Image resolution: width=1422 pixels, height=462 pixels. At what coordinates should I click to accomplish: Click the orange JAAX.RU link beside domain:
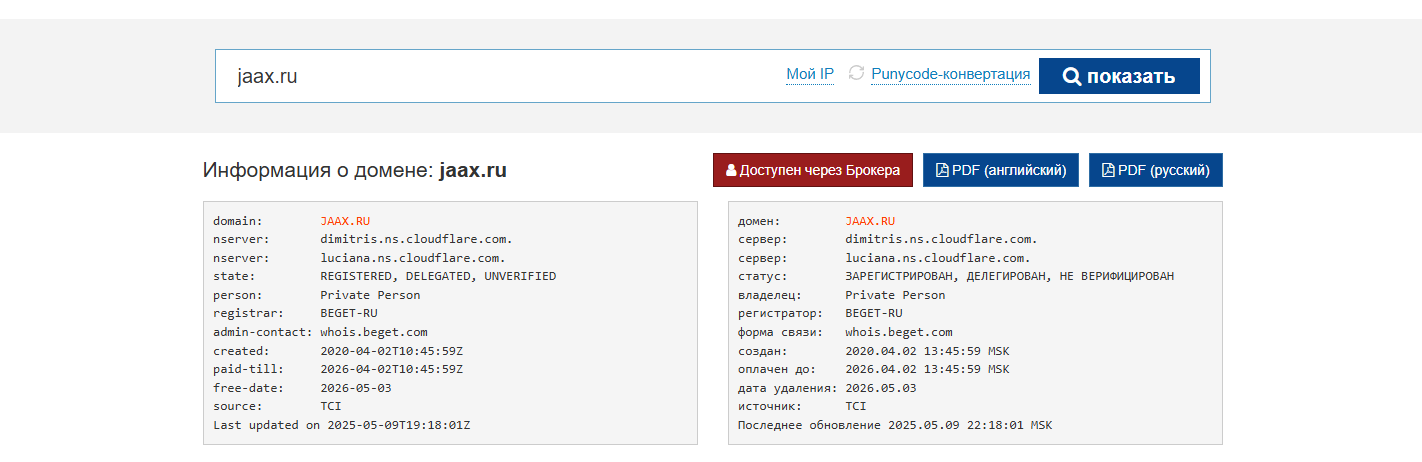(345, 221)
